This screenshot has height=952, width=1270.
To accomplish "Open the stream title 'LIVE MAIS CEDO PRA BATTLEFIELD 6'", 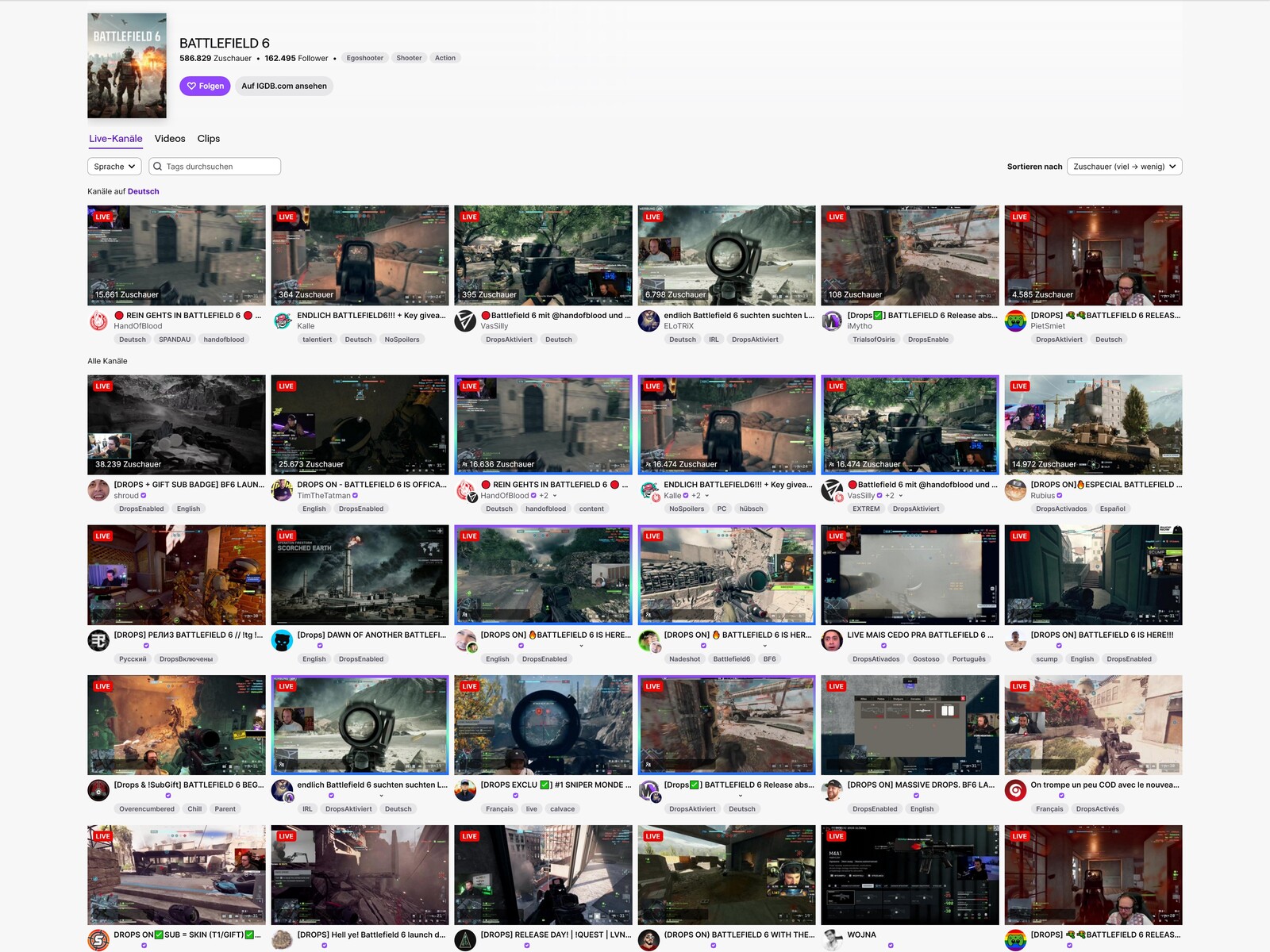I will coord(921,635).
